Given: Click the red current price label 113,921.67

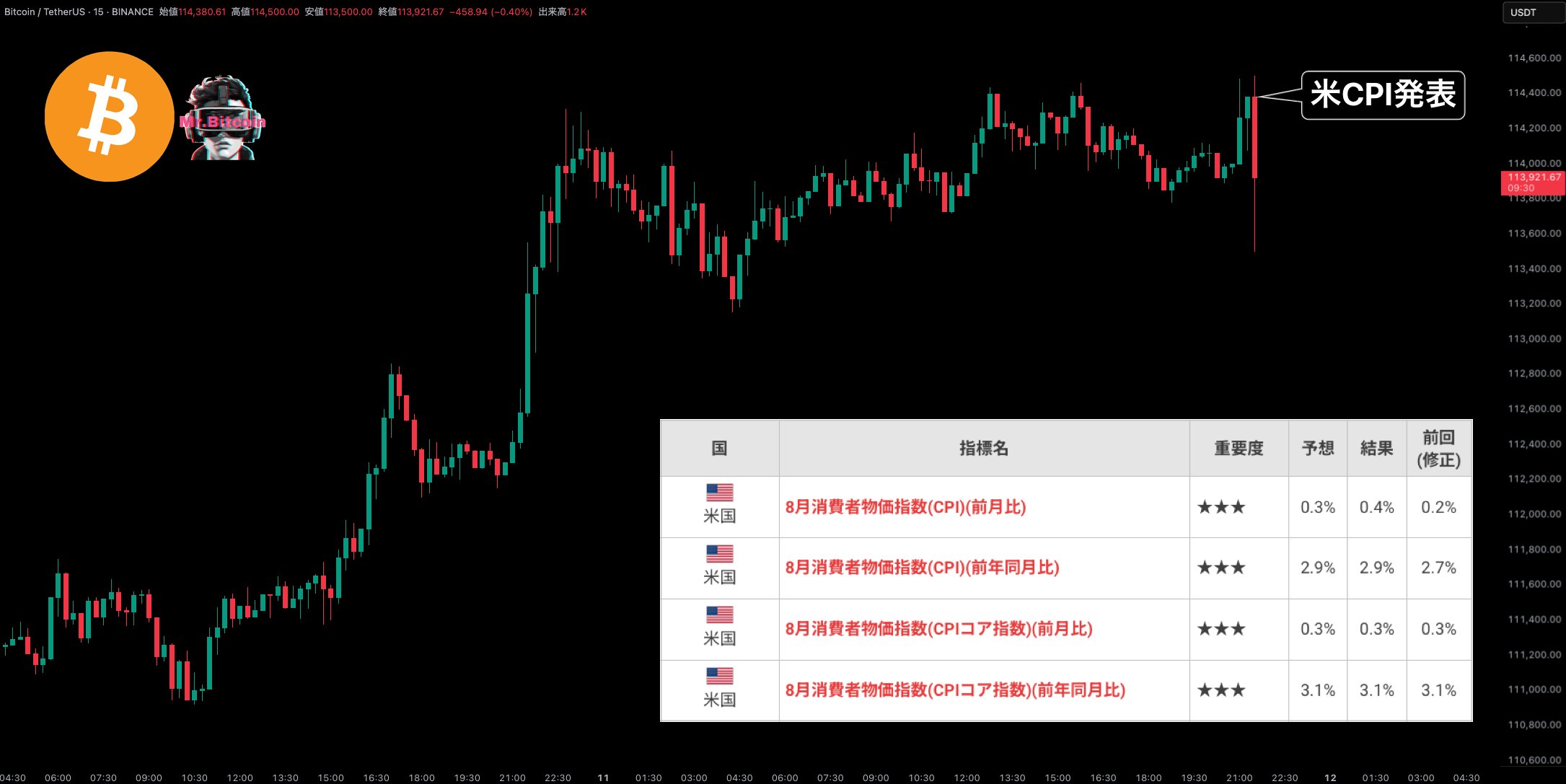Looking at the screenshot, I should [x=1533, y=182].
